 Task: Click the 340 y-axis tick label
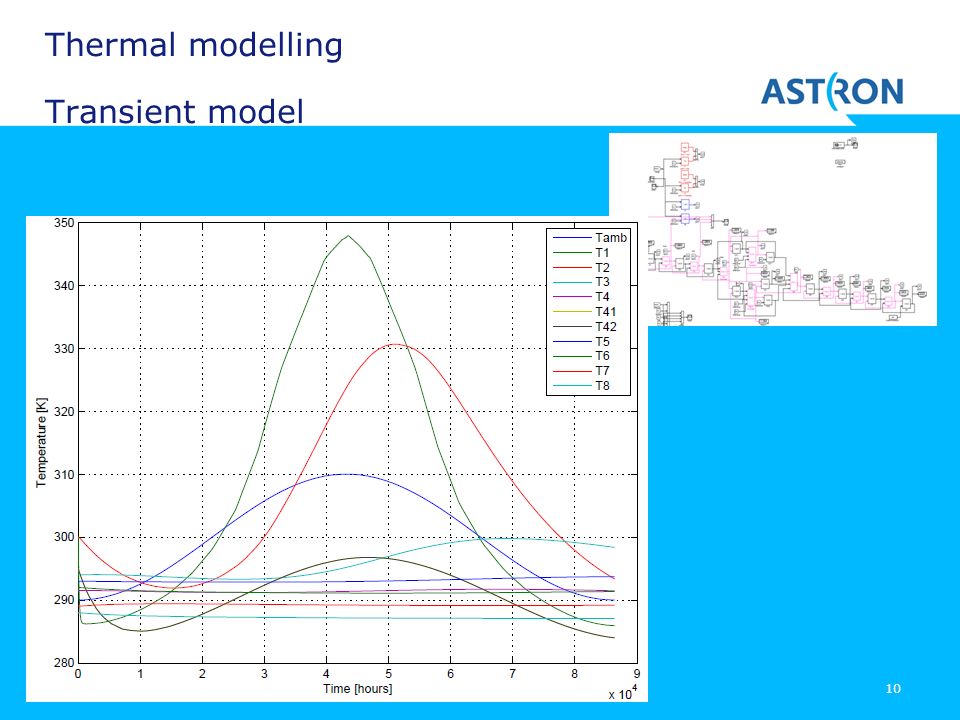(64, 286)
